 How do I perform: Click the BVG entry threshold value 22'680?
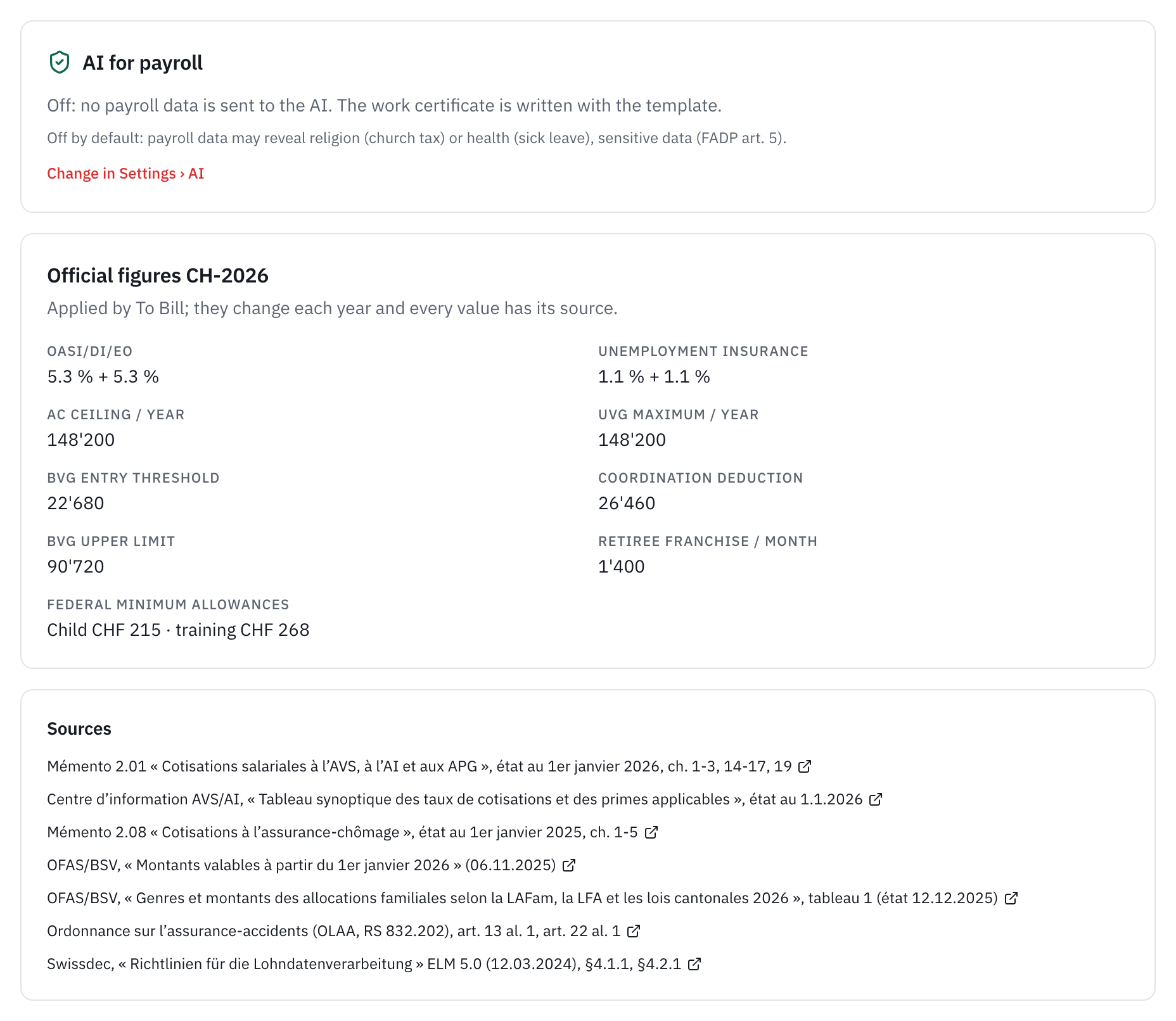click(75, 503)
